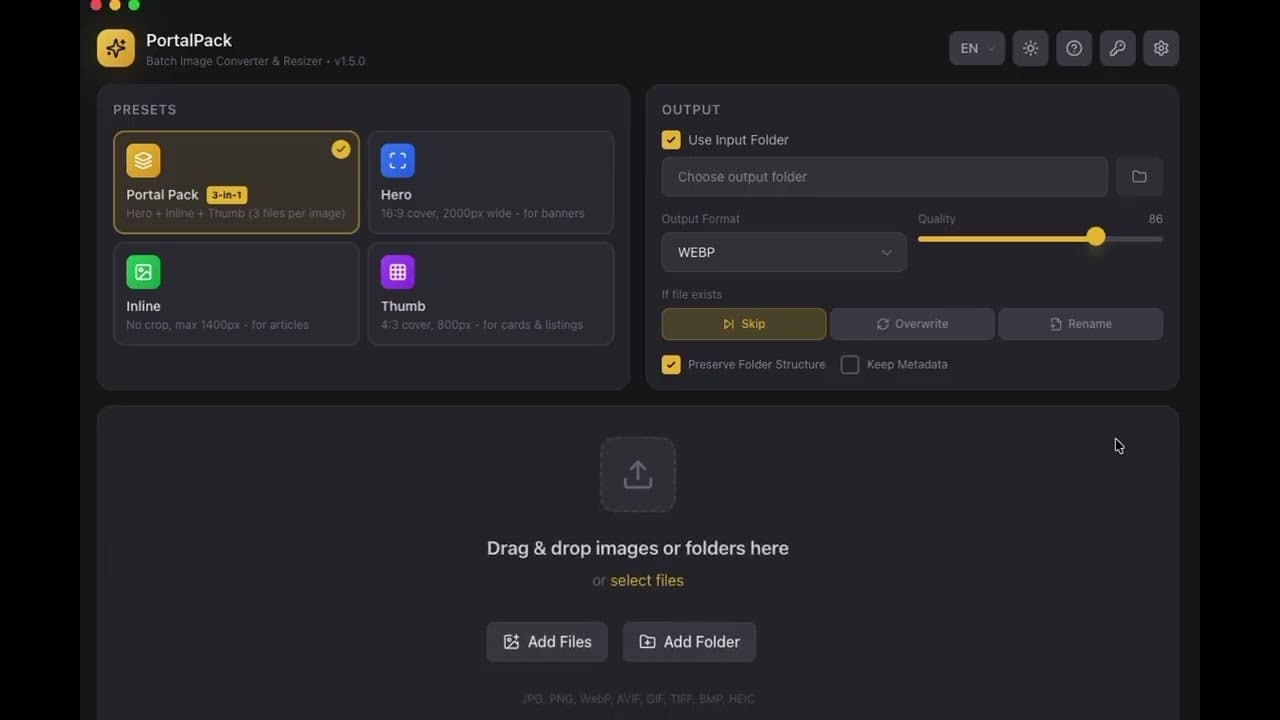This screenshot has height=720, width=1280.
Task: Browse output folder with folder icon
Action: click(x=1139, y=177)
